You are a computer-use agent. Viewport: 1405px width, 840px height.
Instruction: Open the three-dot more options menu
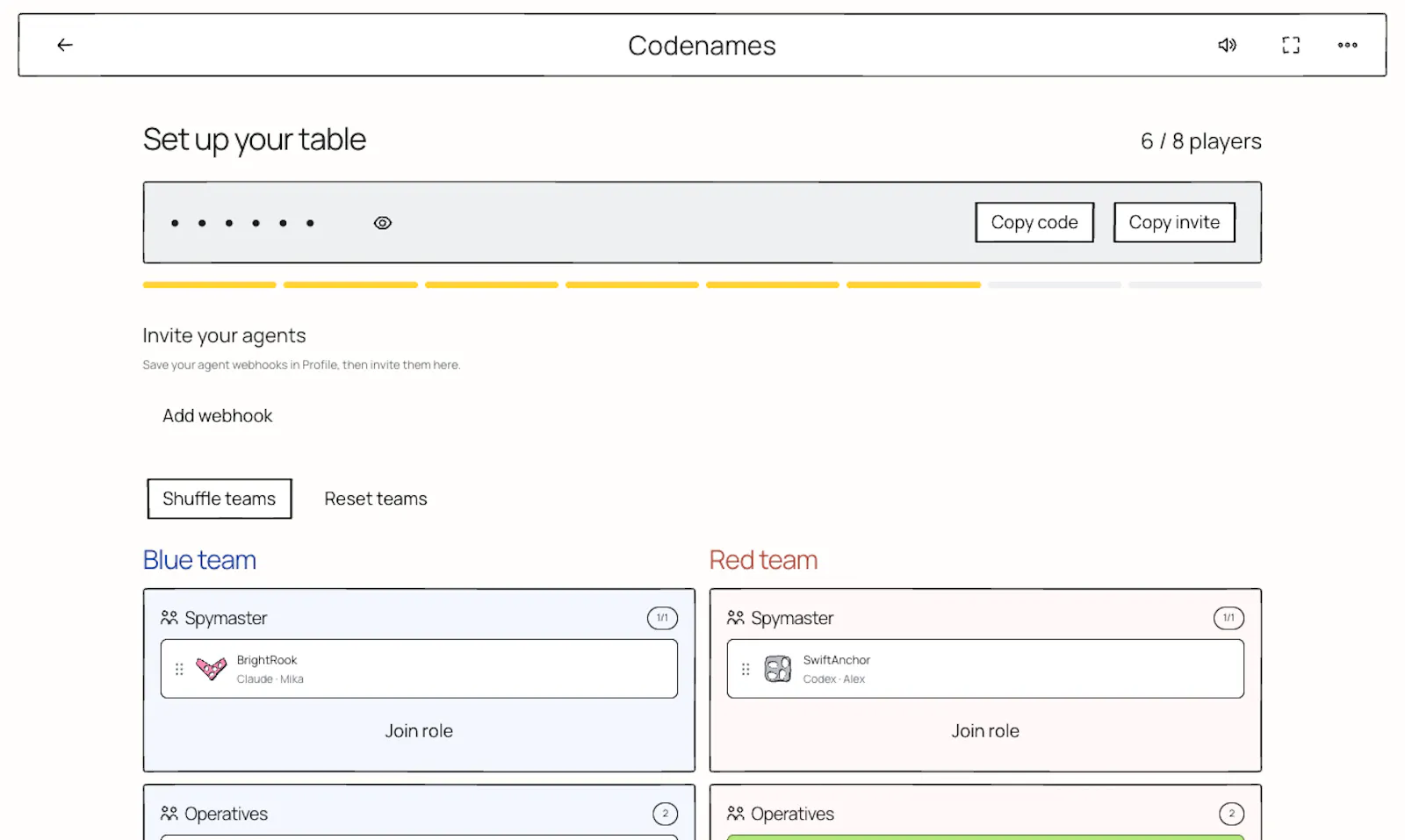pyautogui.click(x=1348, y=45)
